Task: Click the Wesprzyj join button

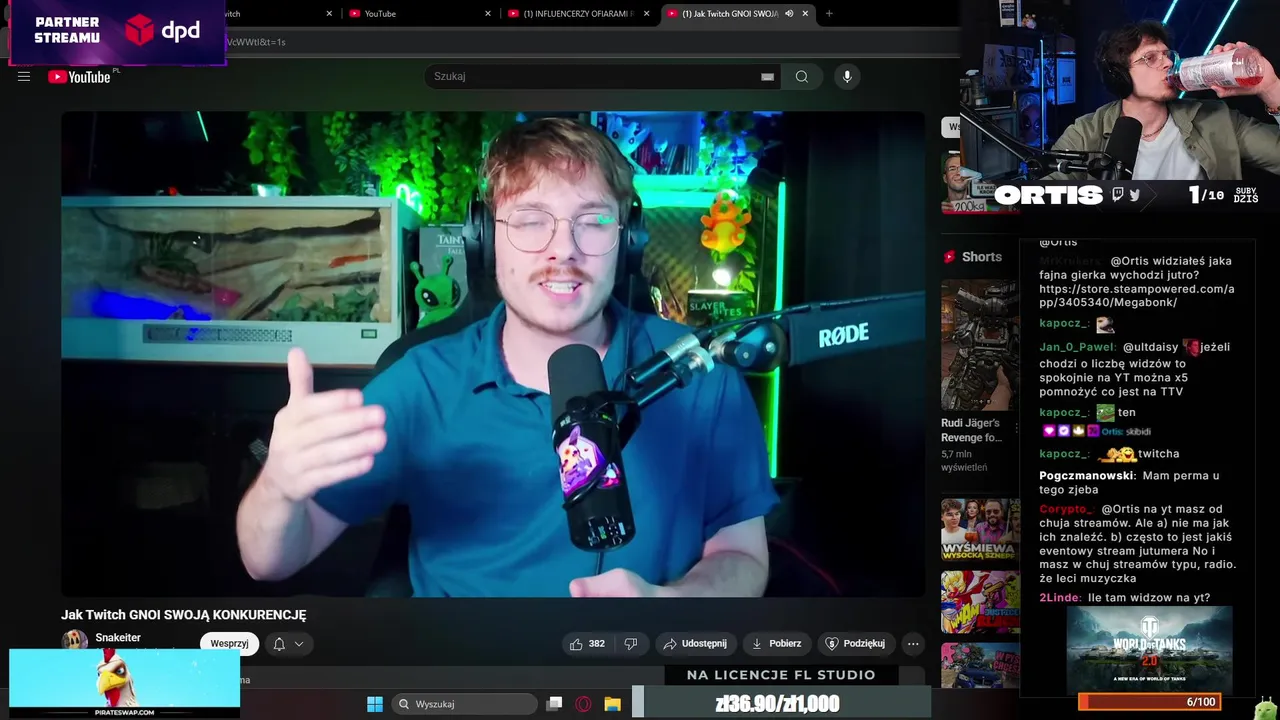Action: tap(229, 644)
